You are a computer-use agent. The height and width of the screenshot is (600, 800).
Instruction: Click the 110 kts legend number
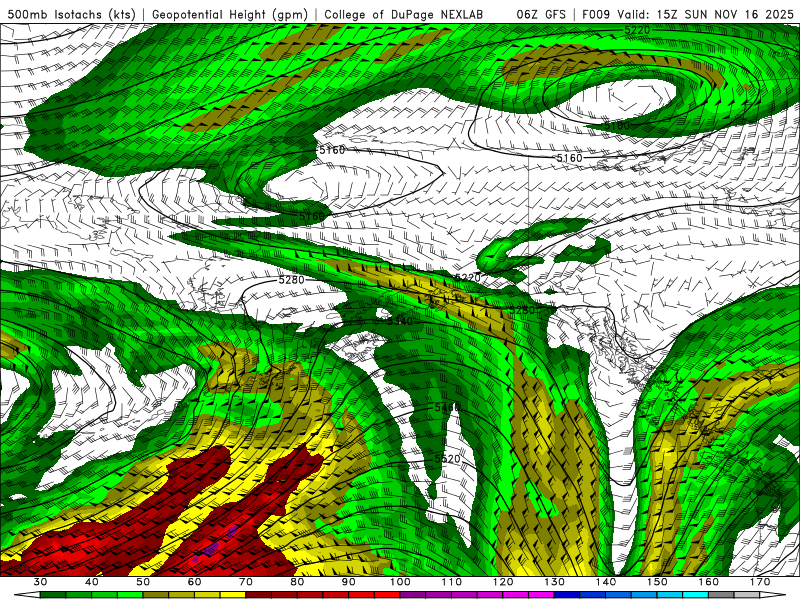[x=452, y=582]
